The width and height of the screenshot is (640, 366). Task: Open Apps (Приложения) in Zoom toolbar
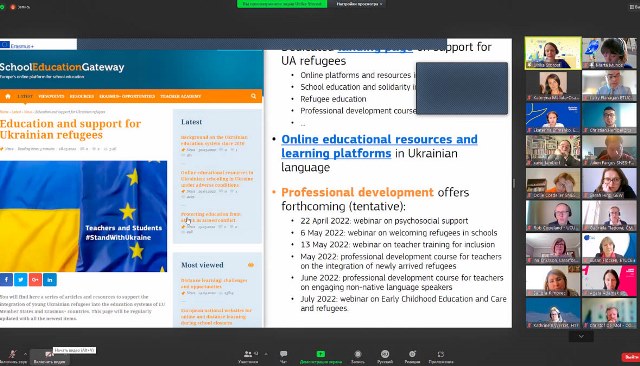click(x=441, y=356)
